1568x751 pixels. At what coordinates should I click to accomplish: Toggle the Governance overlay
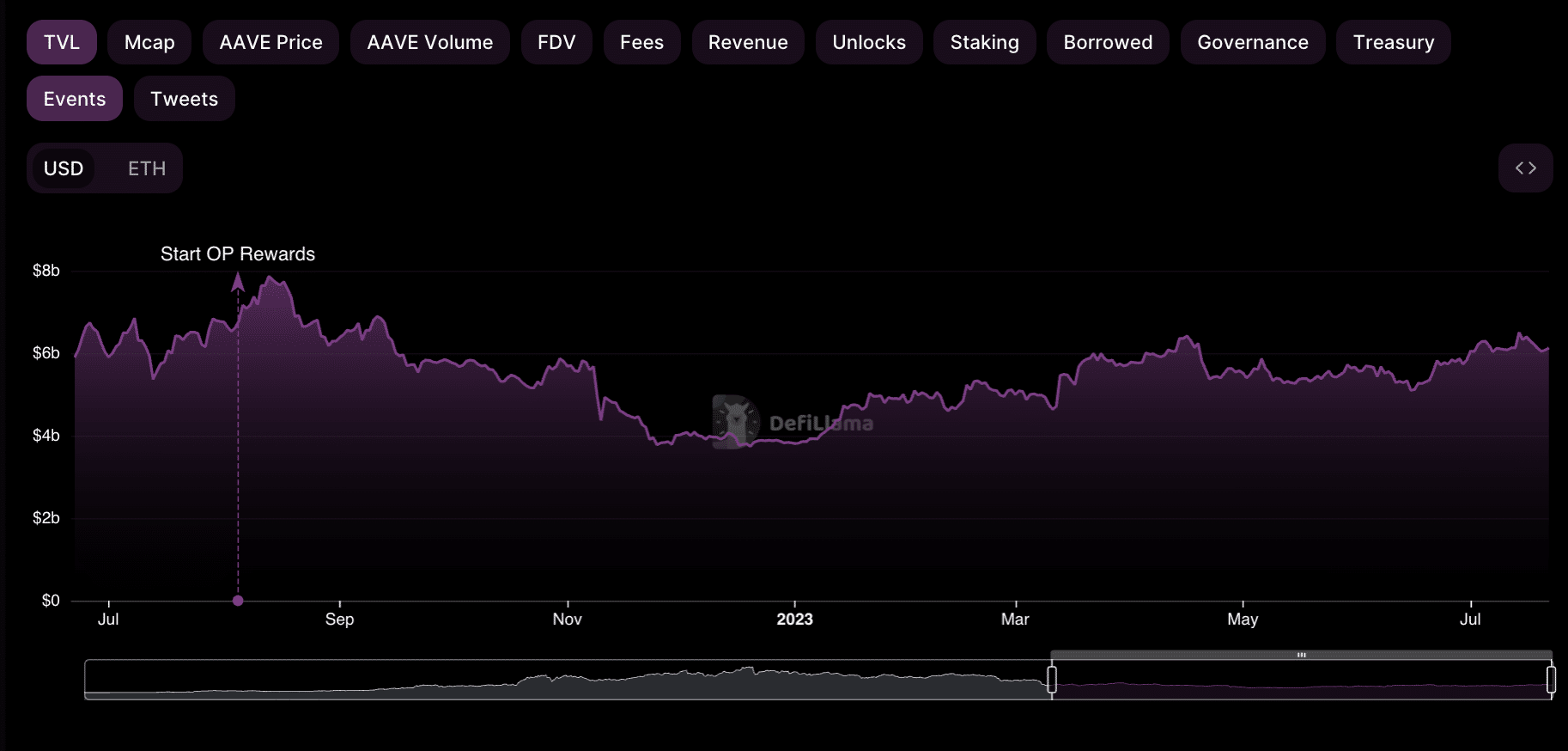[x=1253, y=42]
